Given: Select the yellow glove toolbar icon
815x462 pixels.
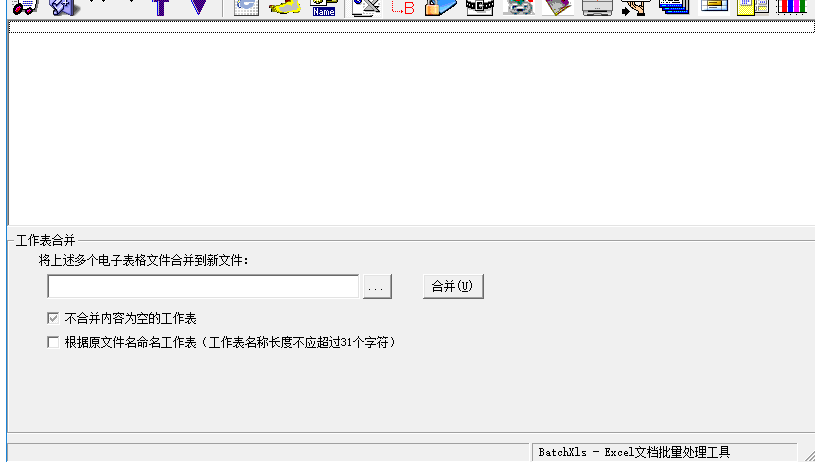Looking at the screenshot, I should (x=285, y=7).
